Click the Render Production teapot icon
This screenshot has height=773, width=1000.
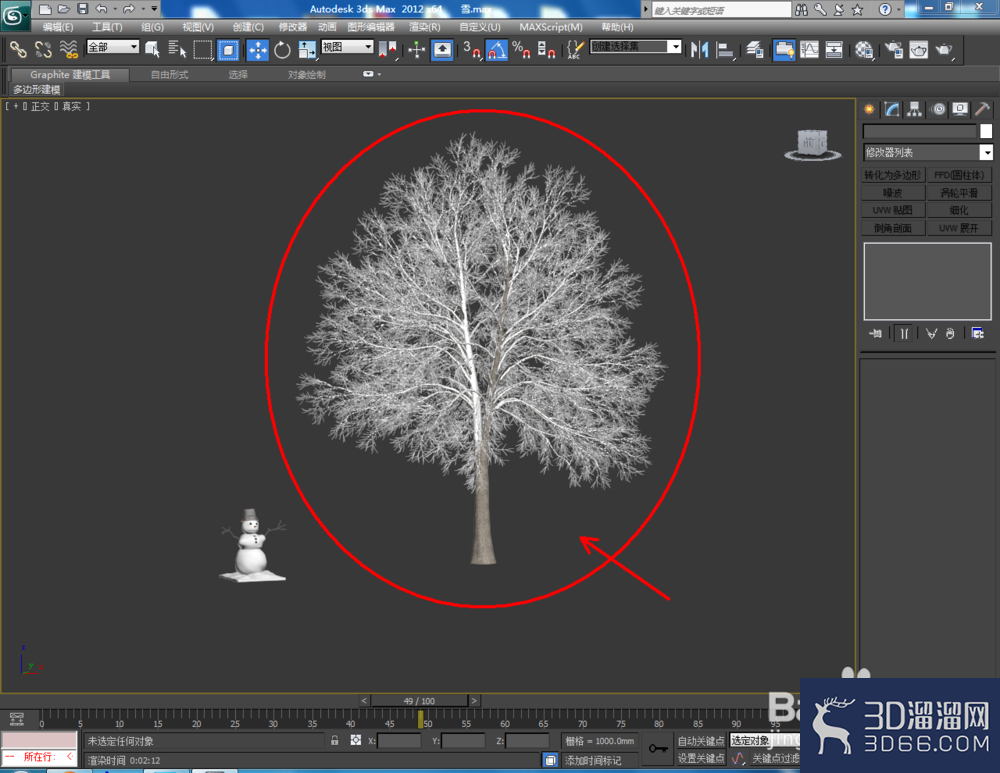click(x=944, y=50)
